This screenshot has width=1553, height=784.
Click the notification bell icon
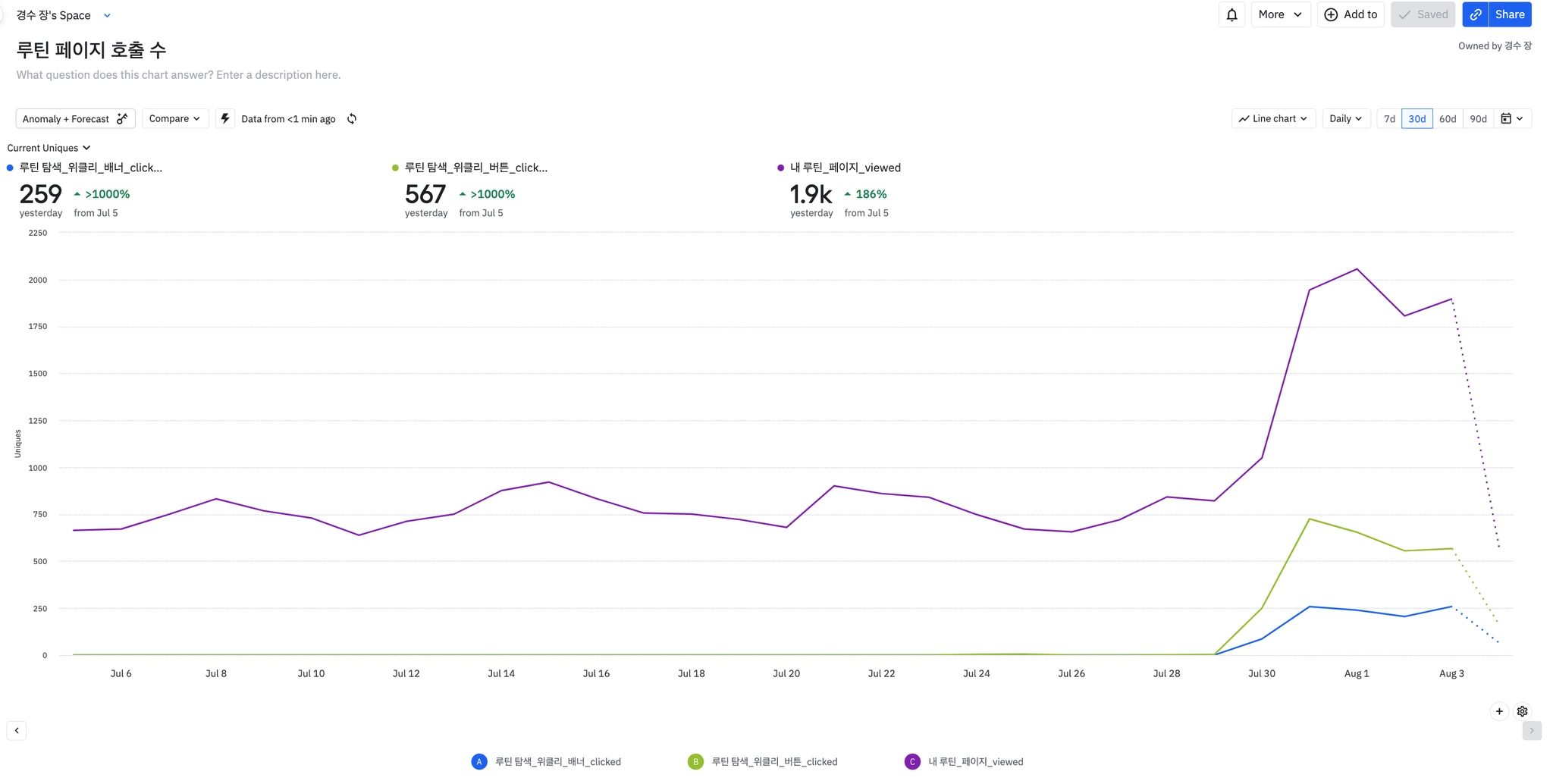pyautogui.click(x=1231, y=14)
